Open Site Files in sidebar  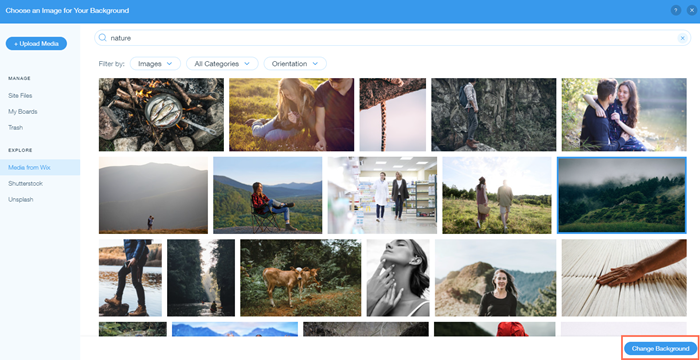point(20,96)
